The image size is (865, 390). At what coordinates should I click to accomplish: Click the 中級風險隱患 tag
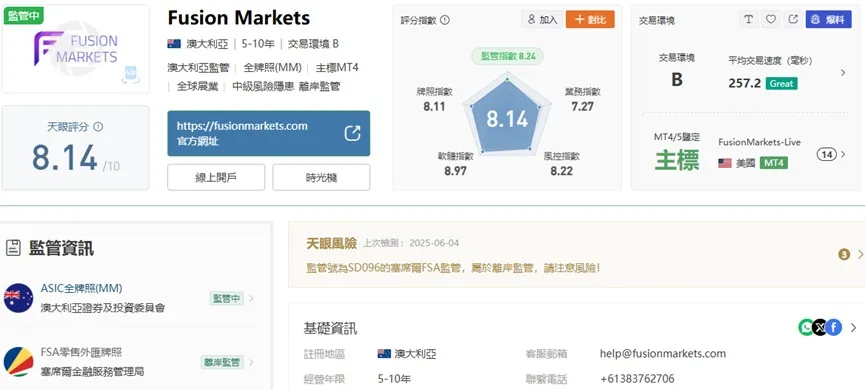tap(264, 87)
